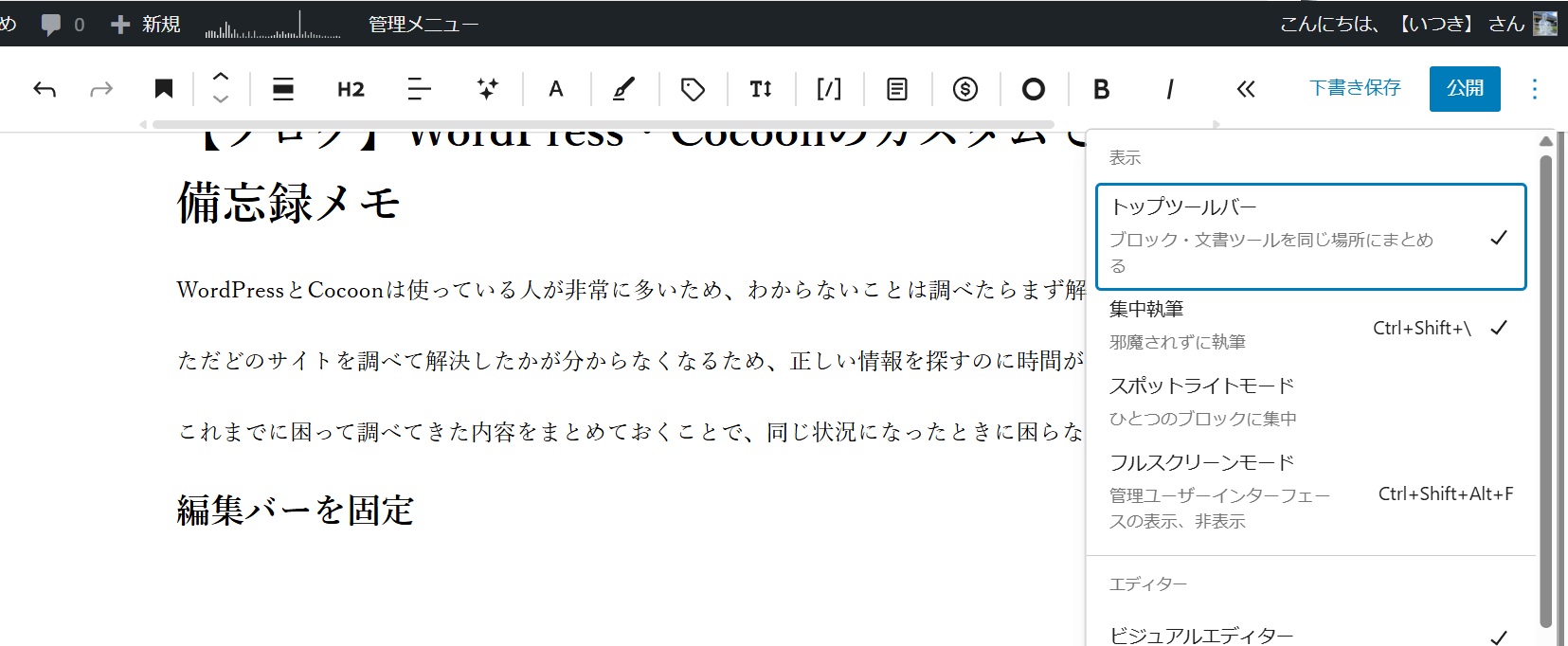Screen dimensions: 1568x646
Task: Click the 下書き保存 save draft link
Action: (1355, 88)
